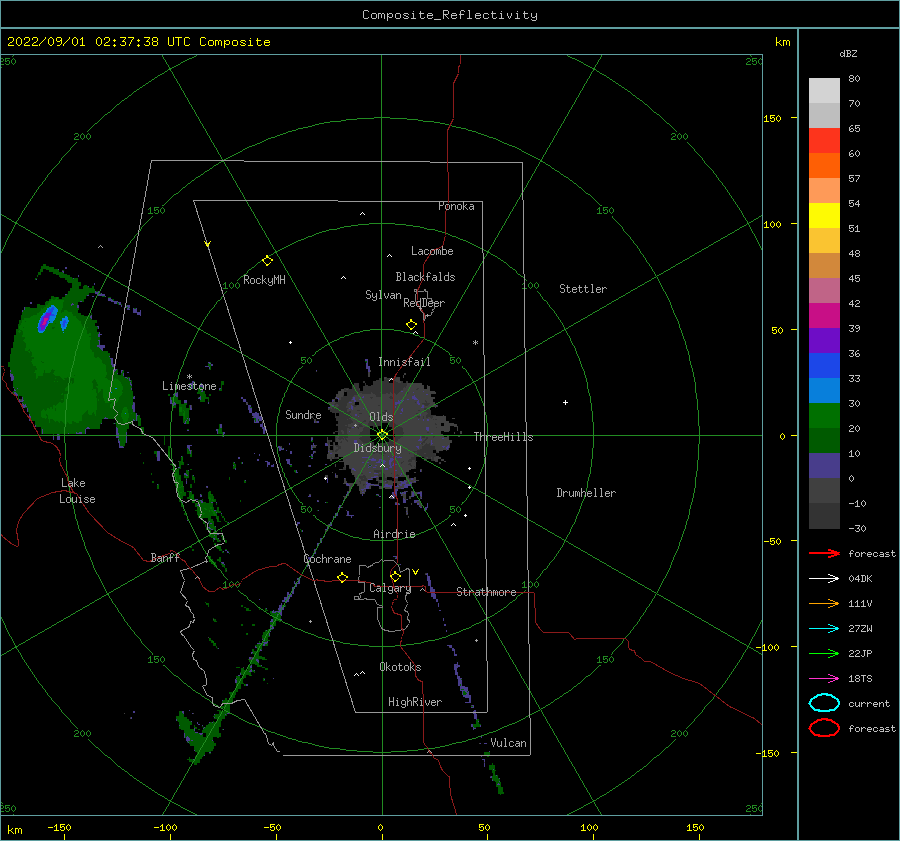This screenshot has height=841, width=900.
Task: Select the red 60-65 dBZ swatch
Action: click(x=824, y=140)
